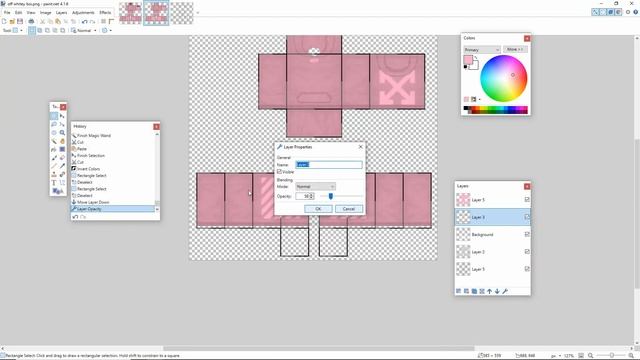The width and height of the screenshot is (640, 360).
Task: Click the layer Name text field
Action: click(329, 164)
